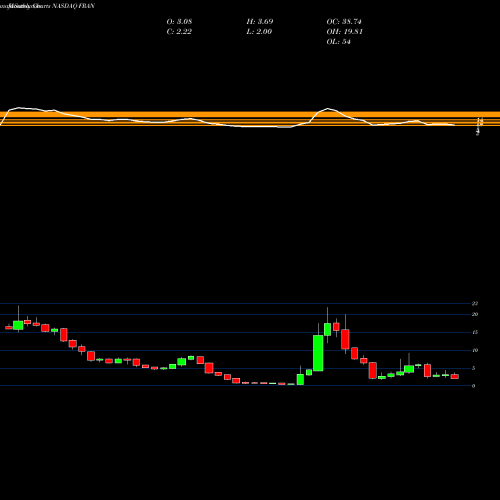The image size is (500, 500).
Task: Click the "15" price axis label
Action: click(475, 332)
